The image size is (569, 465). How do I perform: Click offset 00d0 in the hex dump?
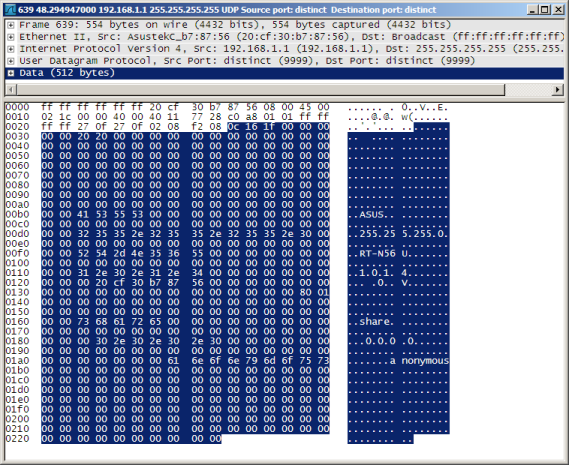point(17,234)
